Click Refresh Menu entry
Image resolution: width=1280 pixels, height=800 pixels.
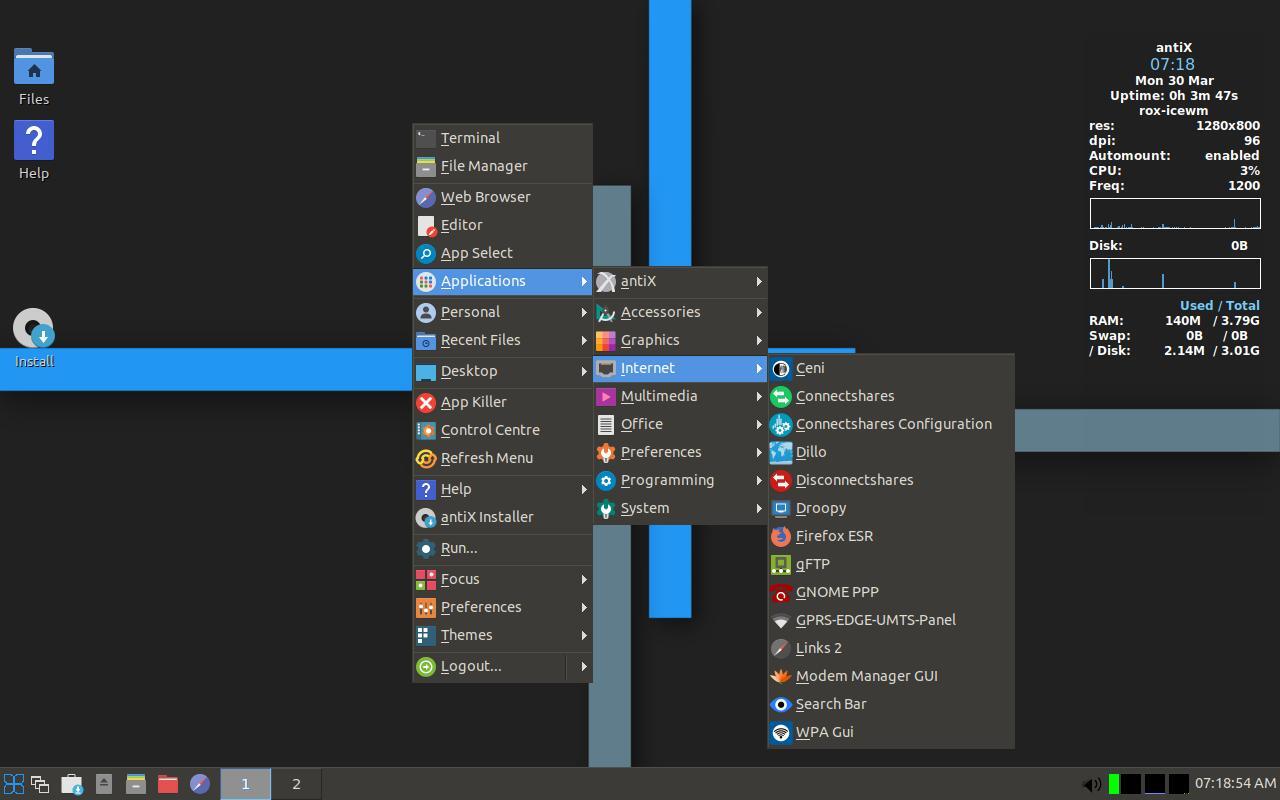(503, 458)
